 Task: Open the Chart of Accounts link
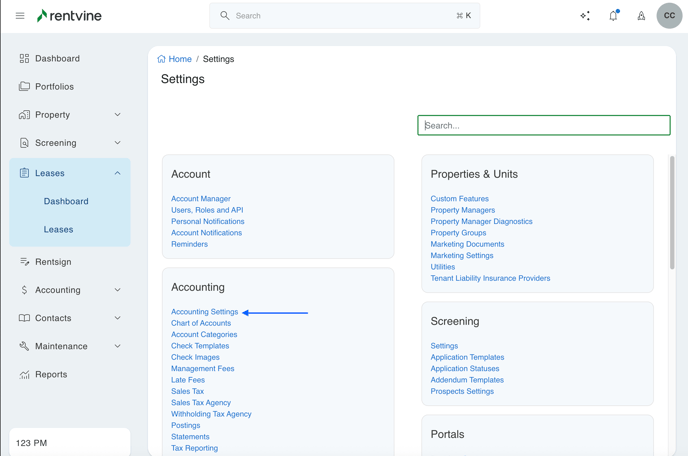tap(201, 323)
